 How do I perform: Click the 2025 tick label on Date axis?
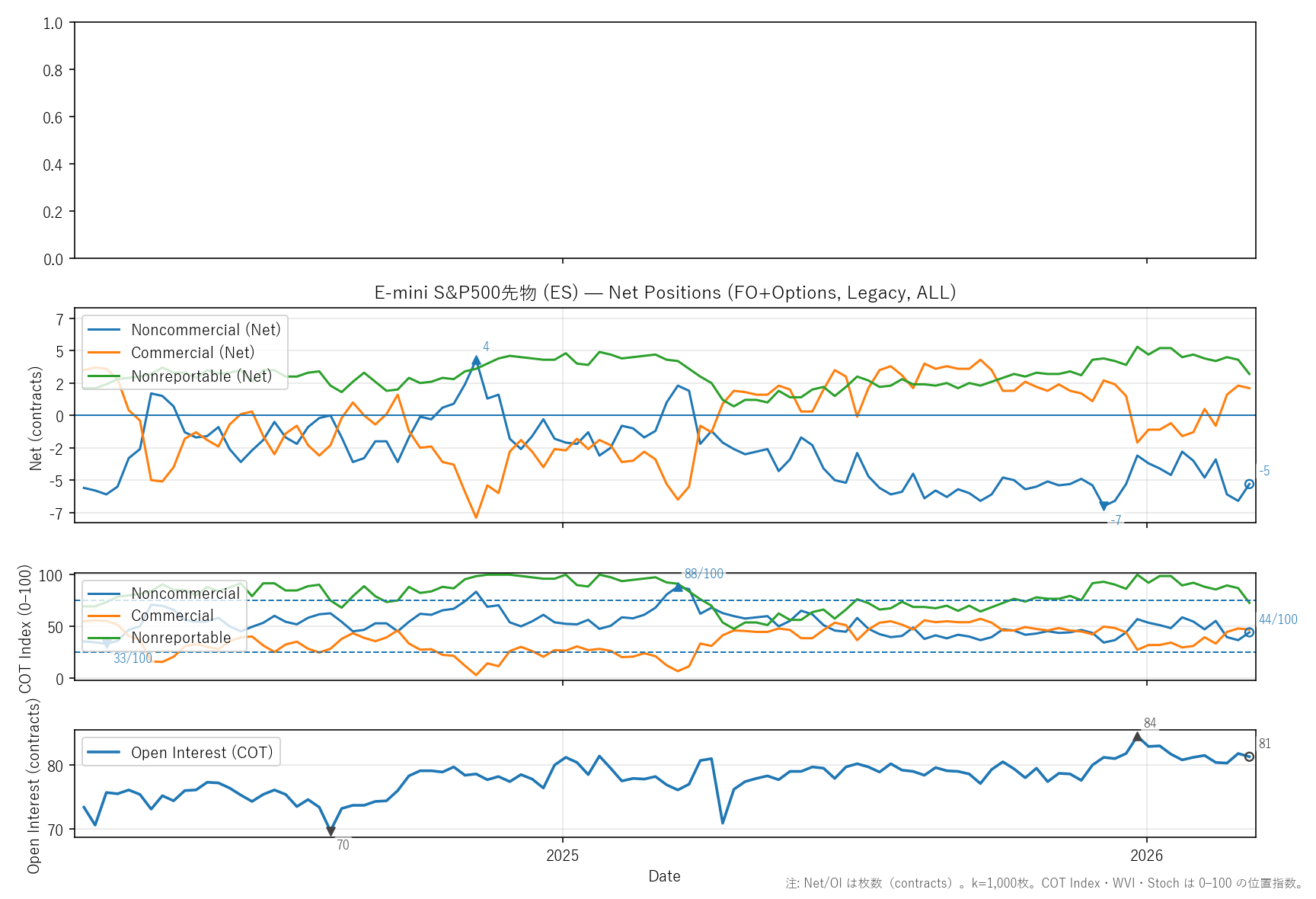[562, 856]
